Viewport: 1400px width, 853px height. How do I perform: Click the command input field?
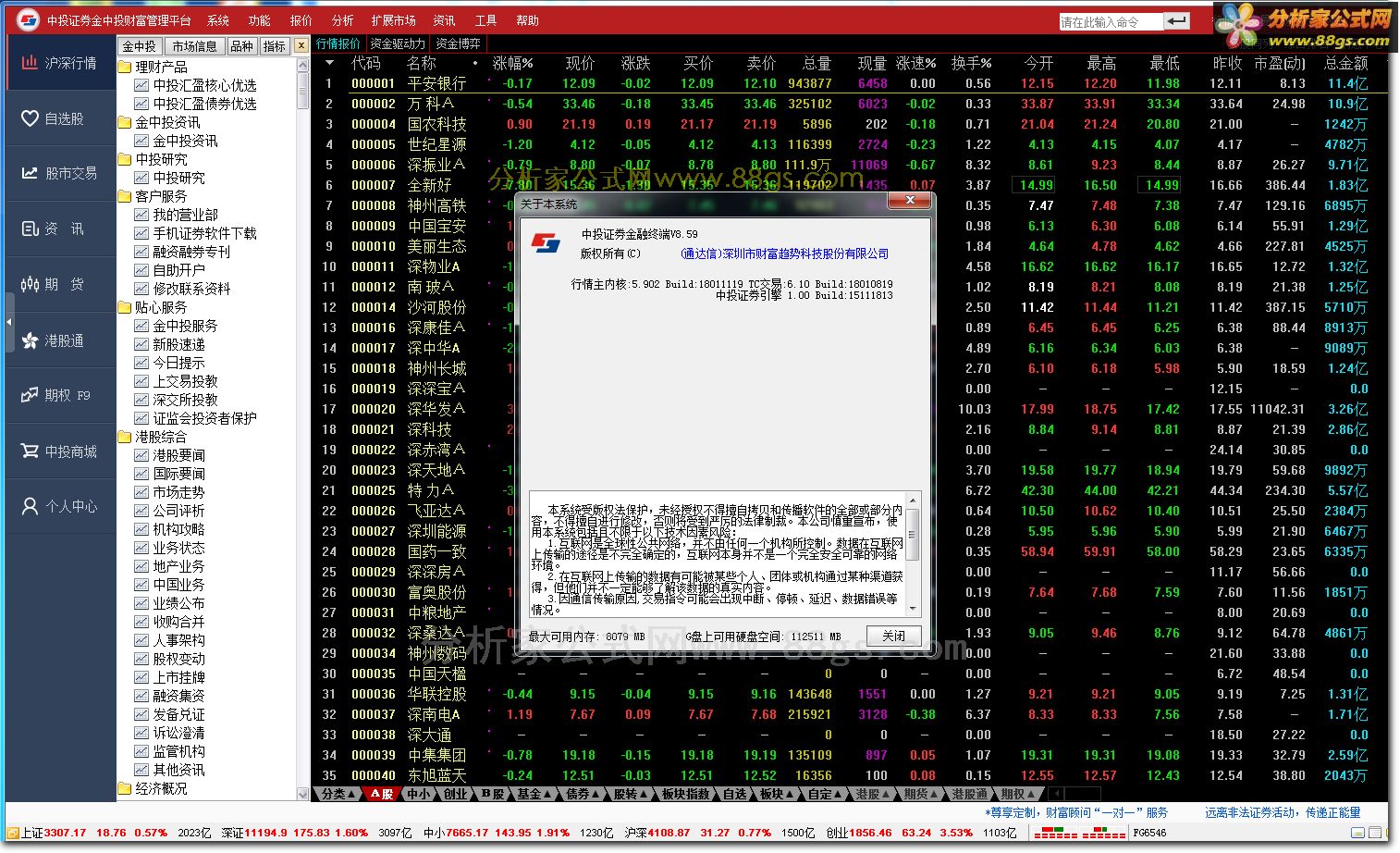click(1111, 21)
